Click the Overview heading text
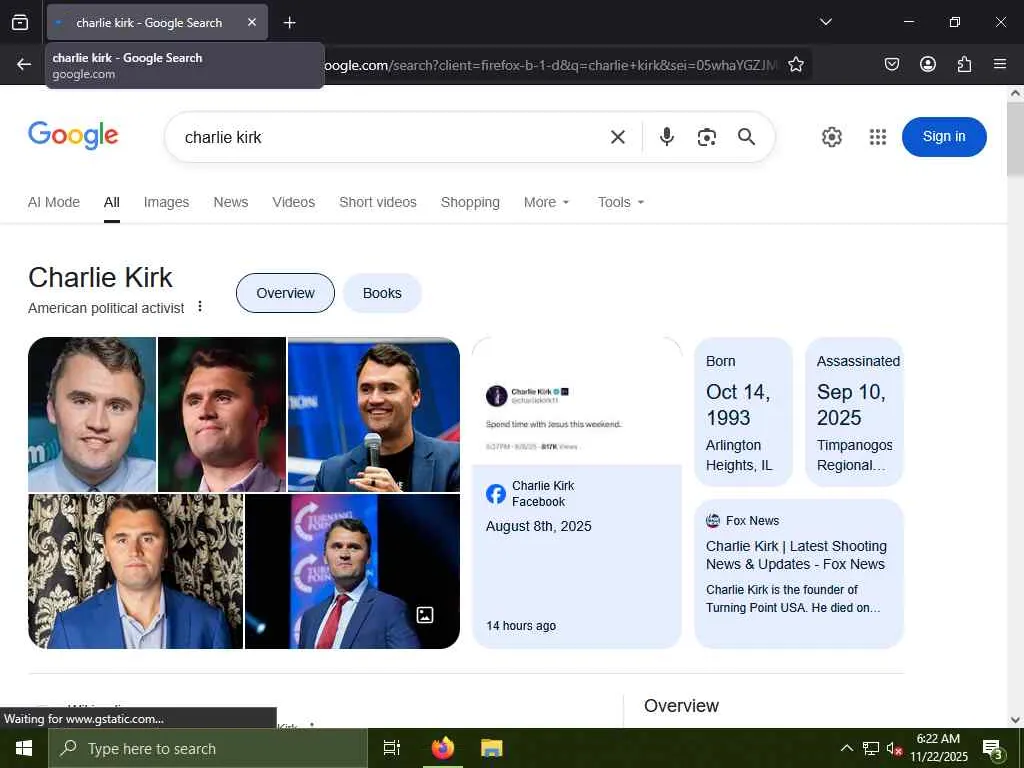1024x768 pixels. (x=681, y=706)
